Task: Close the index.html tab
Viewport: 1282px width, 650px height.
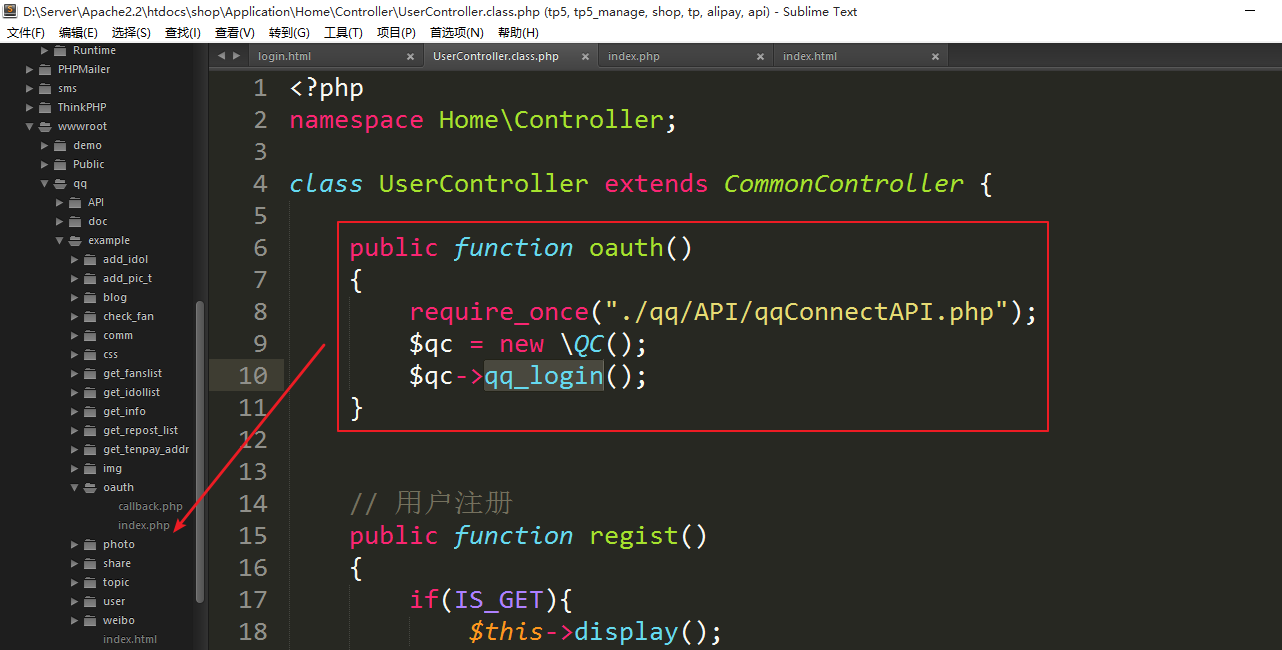Action: [x=935, y=57]
